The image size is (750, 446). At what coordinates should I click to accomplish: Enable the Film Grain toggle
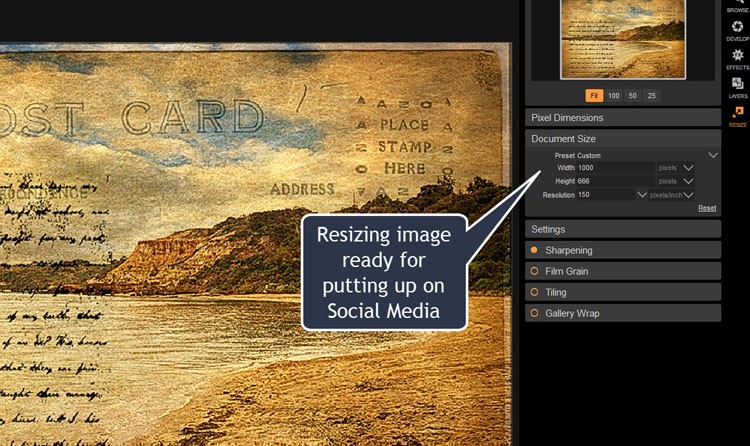coord(534,271)
